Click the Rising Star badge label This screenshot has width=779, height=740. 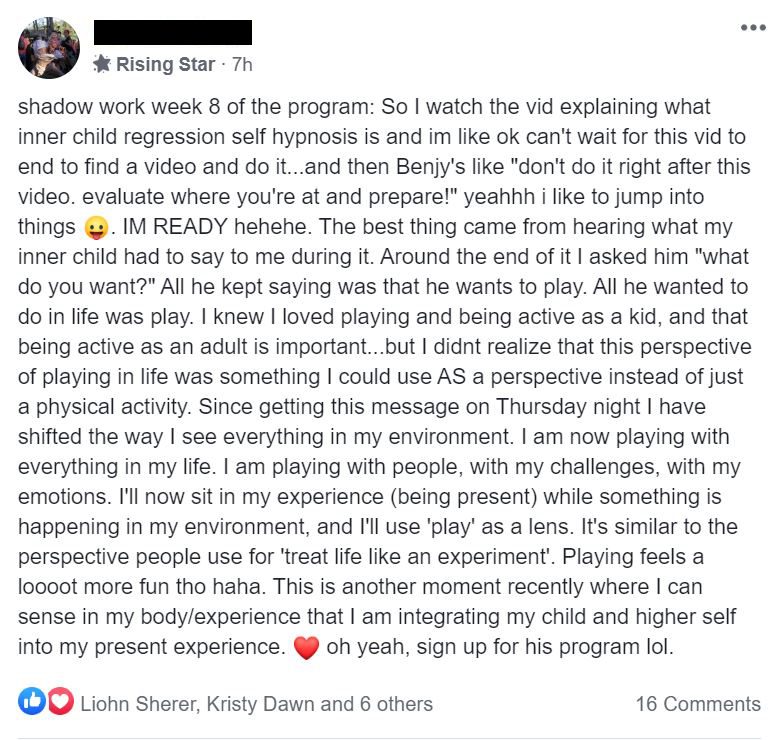tap(165, 64)
